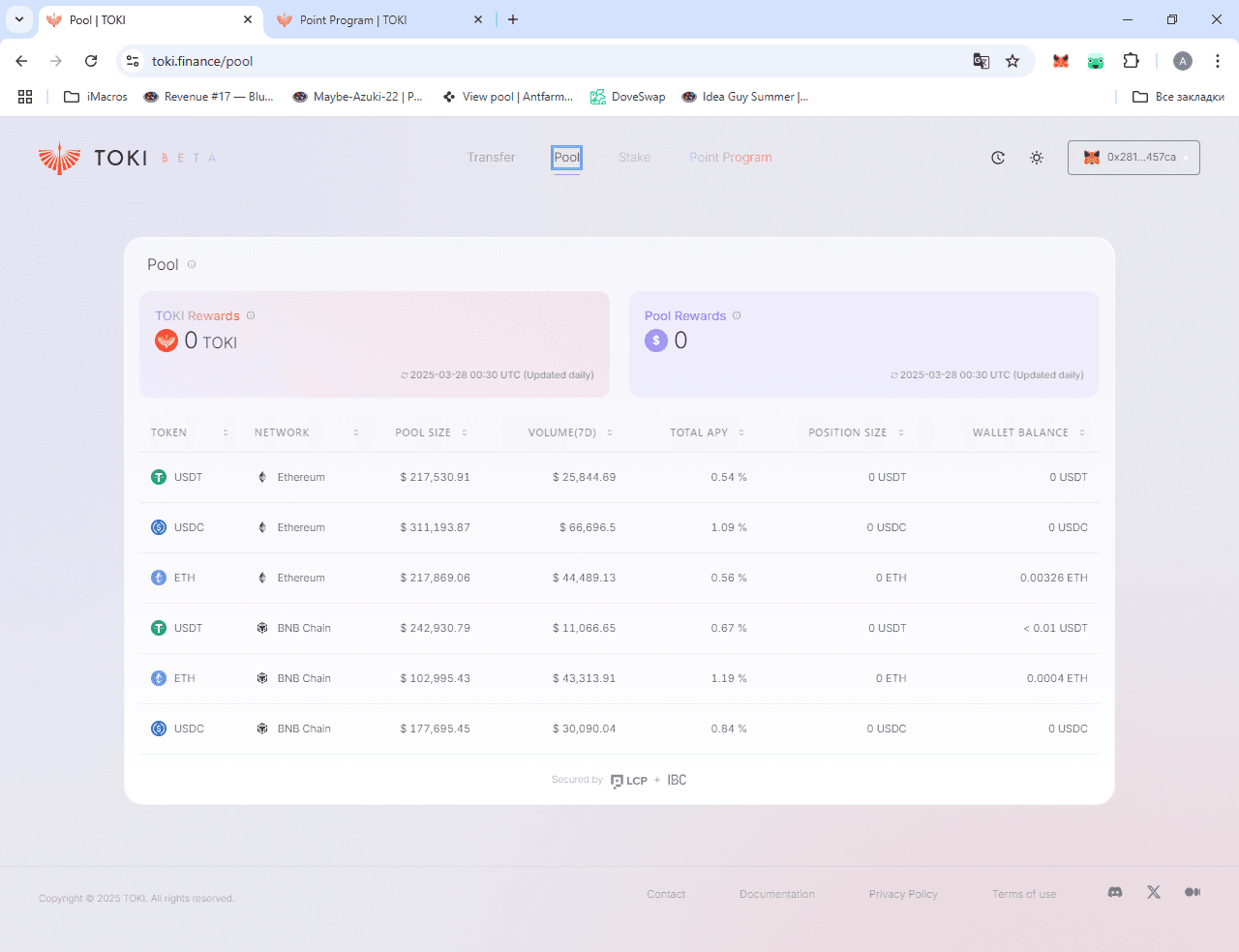Click ETH icon in BNB Chain $102,995.43 row

159,678
